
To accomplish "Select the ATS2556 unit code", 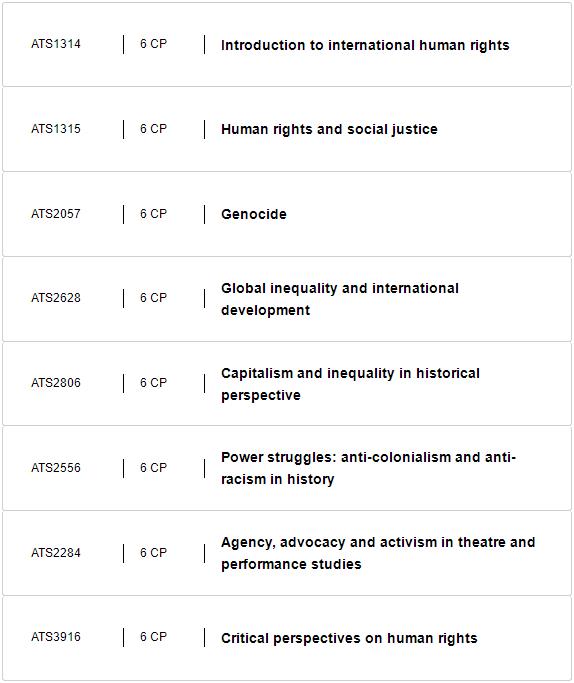I will click(x=56, y=468).
